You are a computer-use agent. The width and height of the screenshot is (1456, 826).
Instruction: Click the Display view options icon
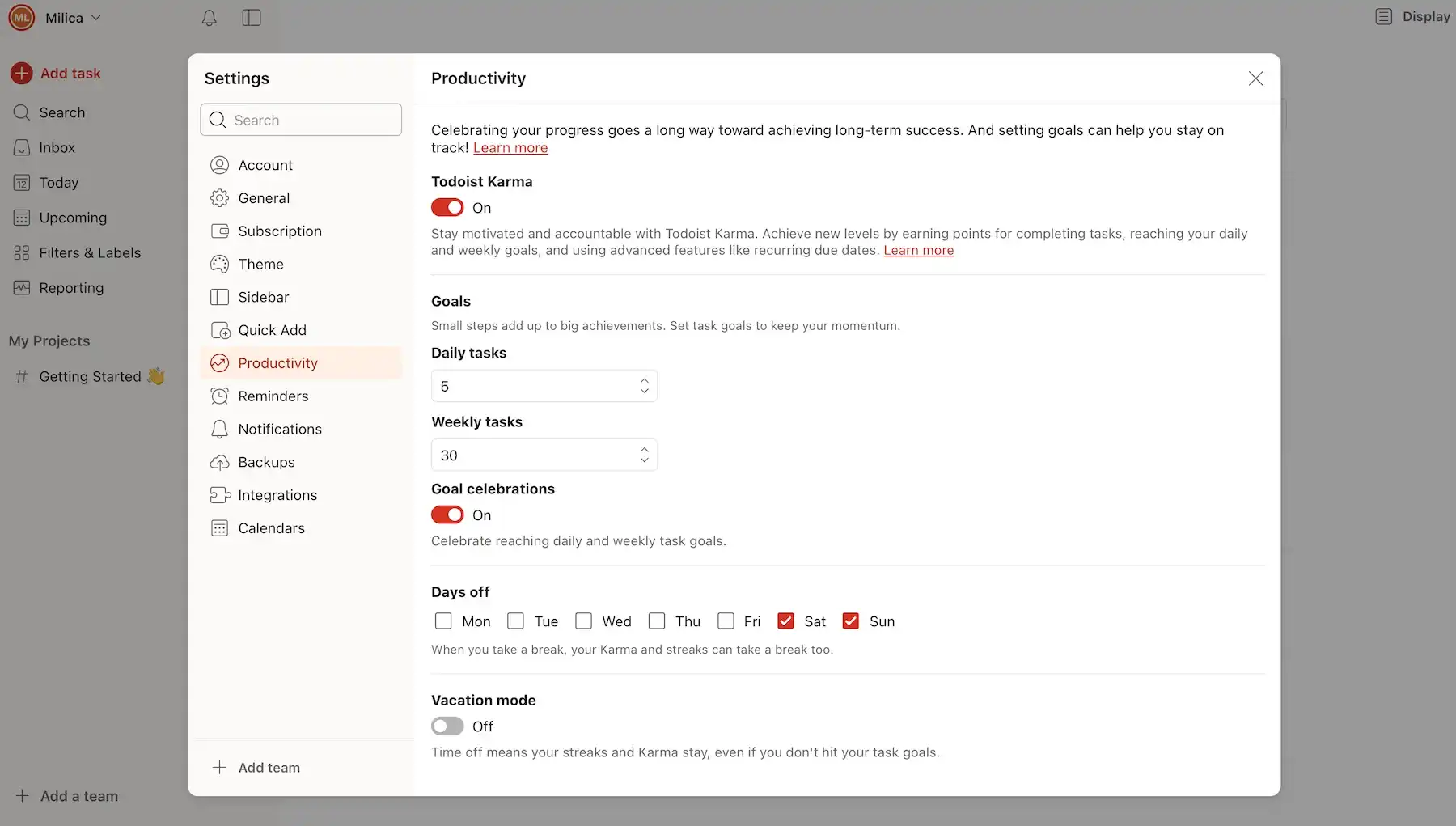click(1384, 17)
